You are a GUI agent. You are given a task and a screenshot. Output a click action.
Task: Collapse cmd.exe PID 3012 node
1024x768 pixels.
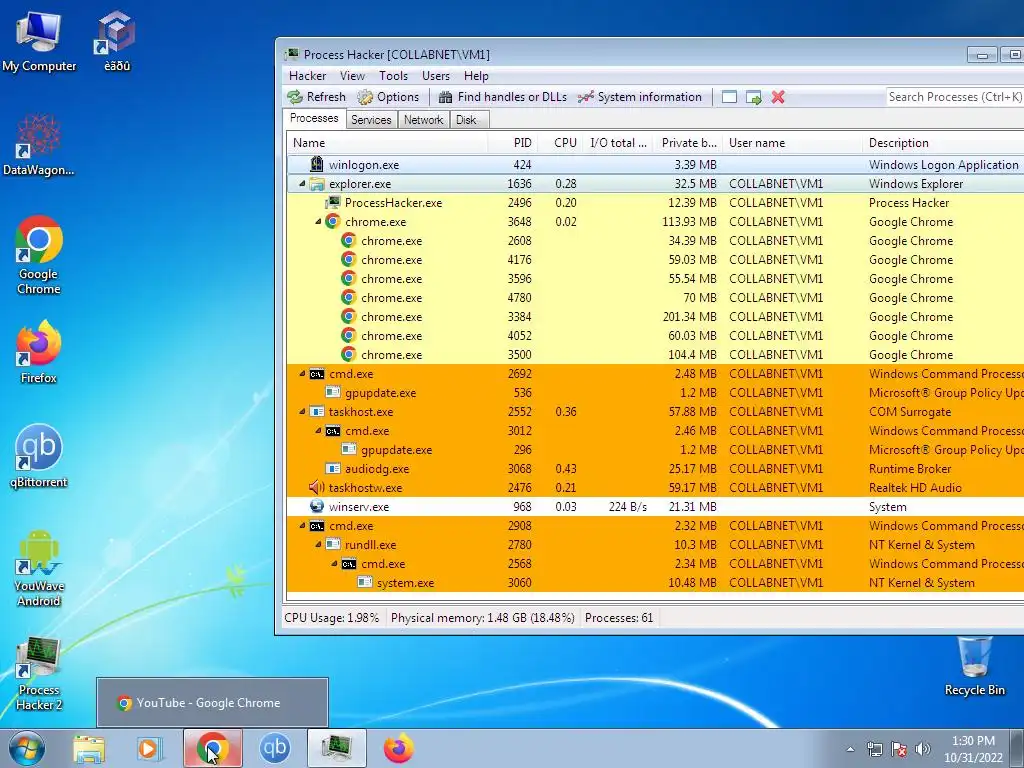click(x=318, y=431)
